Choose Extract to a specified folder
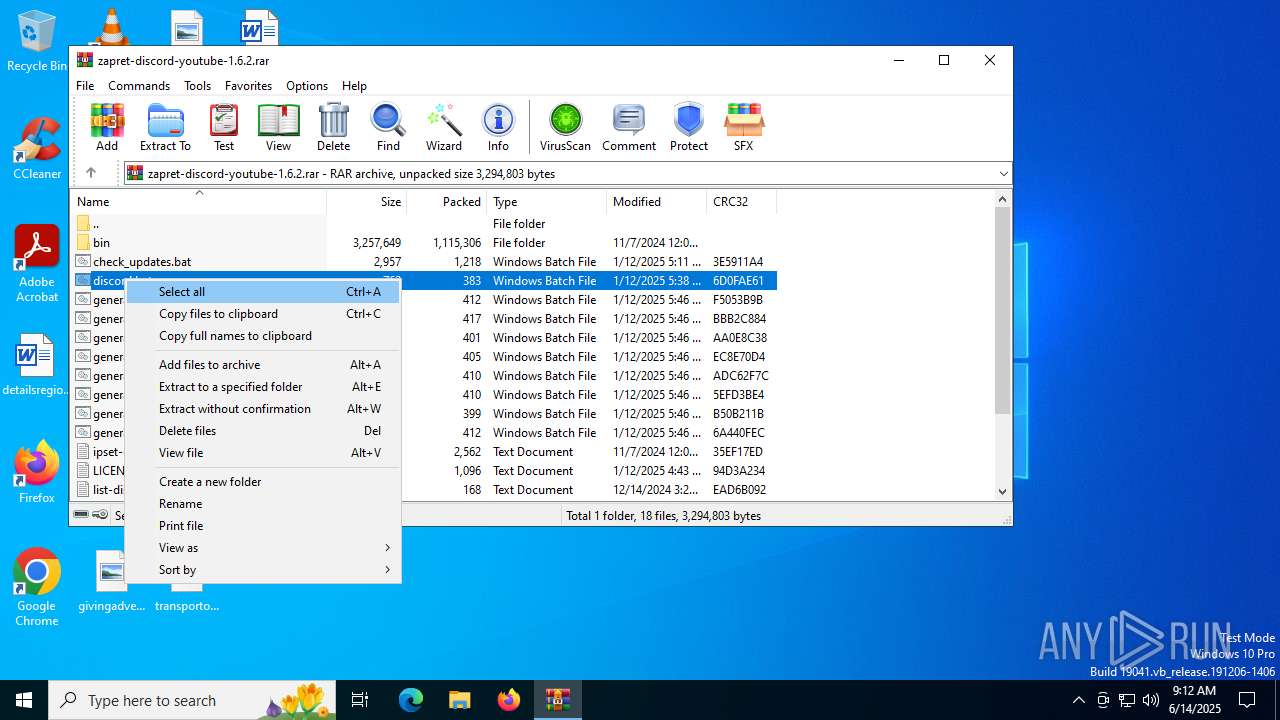This screenshot has width=1280, height=720. coord(264,386)
